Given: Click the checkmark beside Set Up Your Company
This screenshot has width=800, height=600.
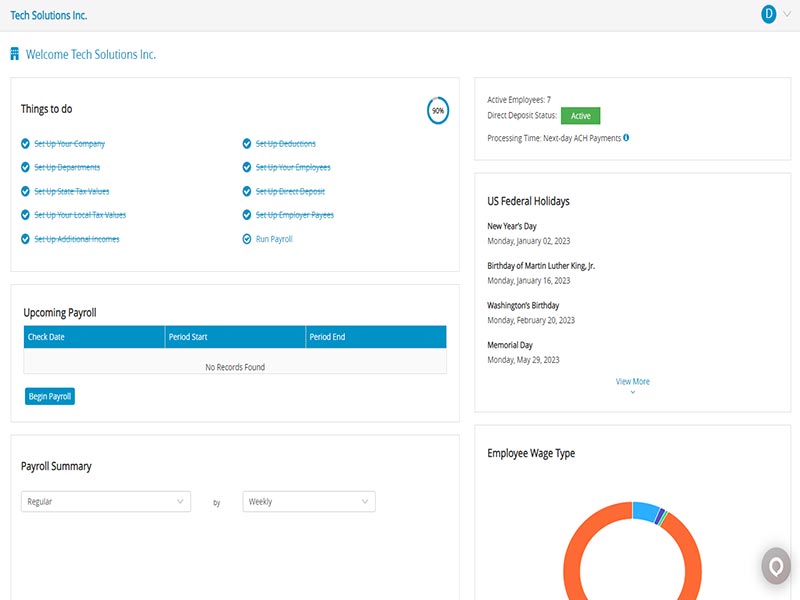Looking at the screenshot, I should pos(24,143).
